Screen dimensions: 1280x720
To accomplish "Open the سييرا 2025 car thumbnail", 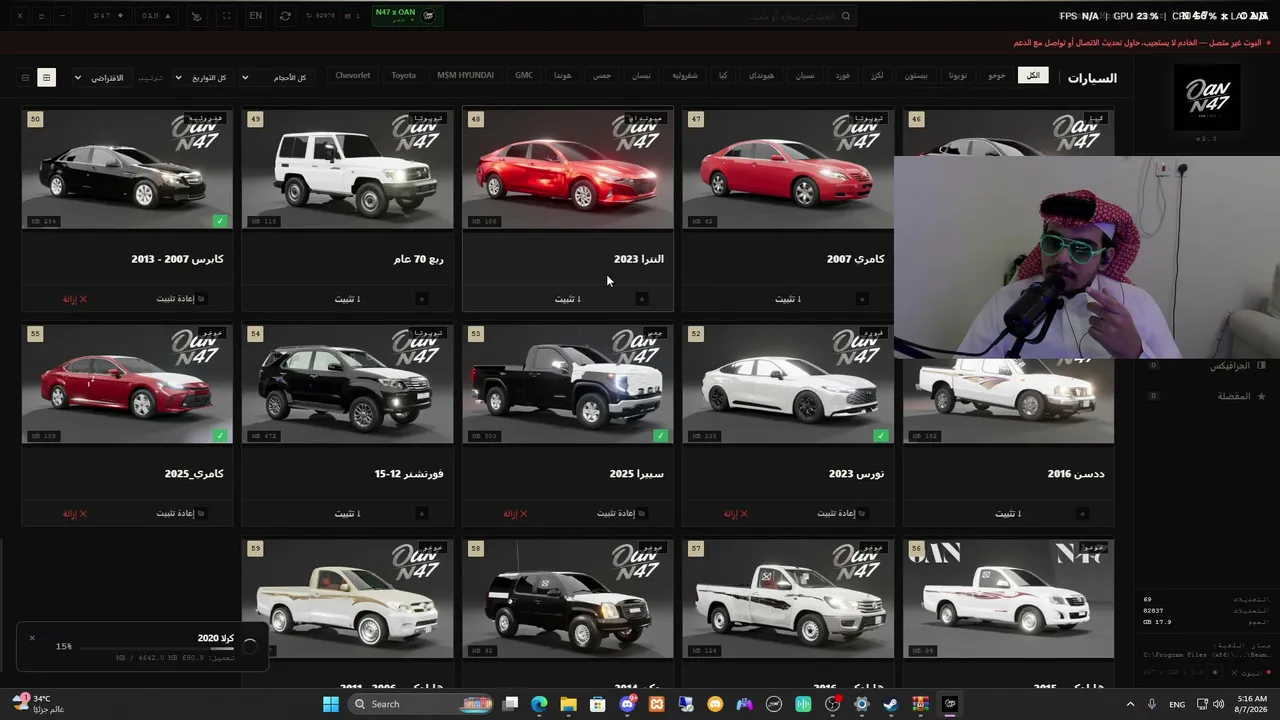I will (568, 384).
